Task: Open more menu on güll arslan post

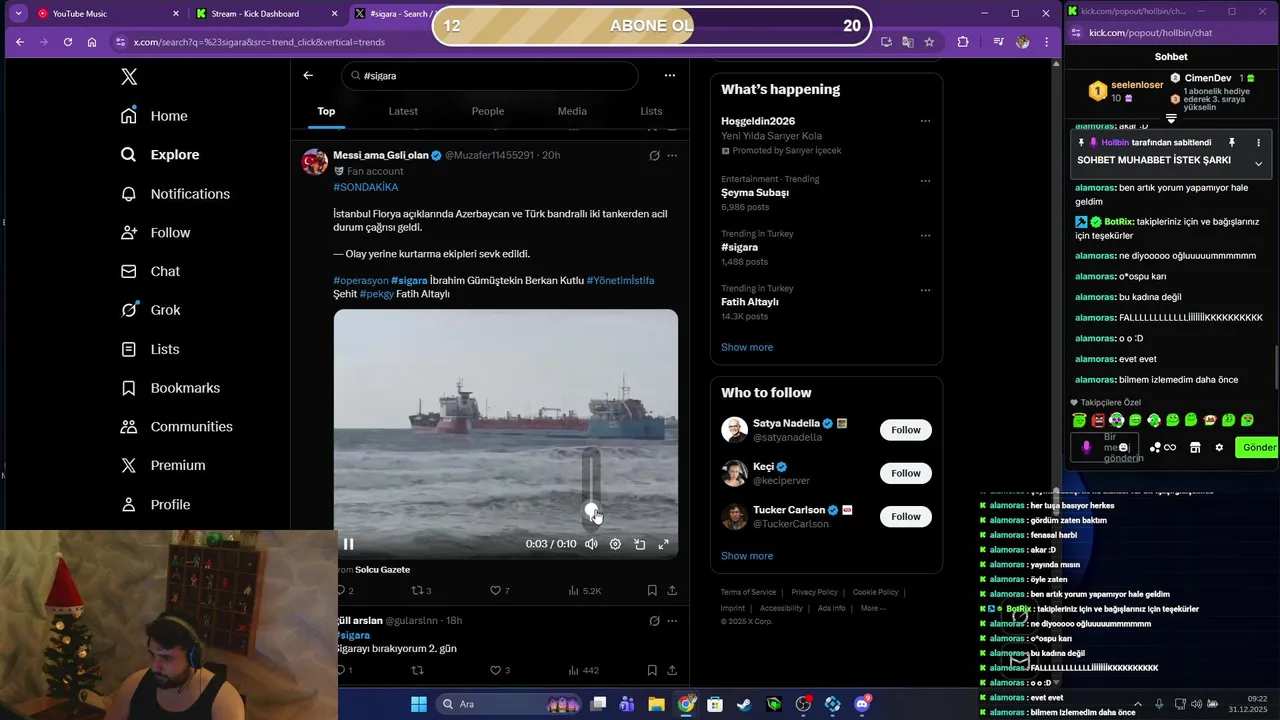Action: click(x=672, y=621)
